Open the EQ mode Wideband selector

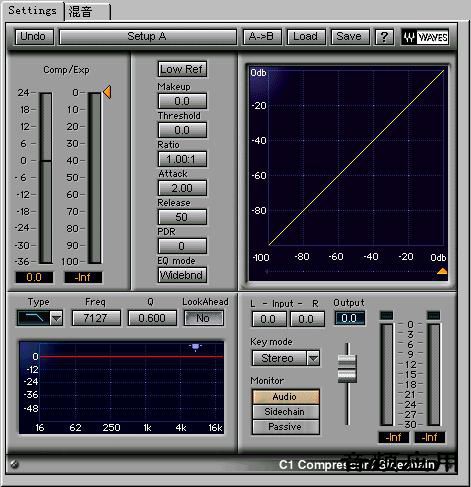click(182, 275)
